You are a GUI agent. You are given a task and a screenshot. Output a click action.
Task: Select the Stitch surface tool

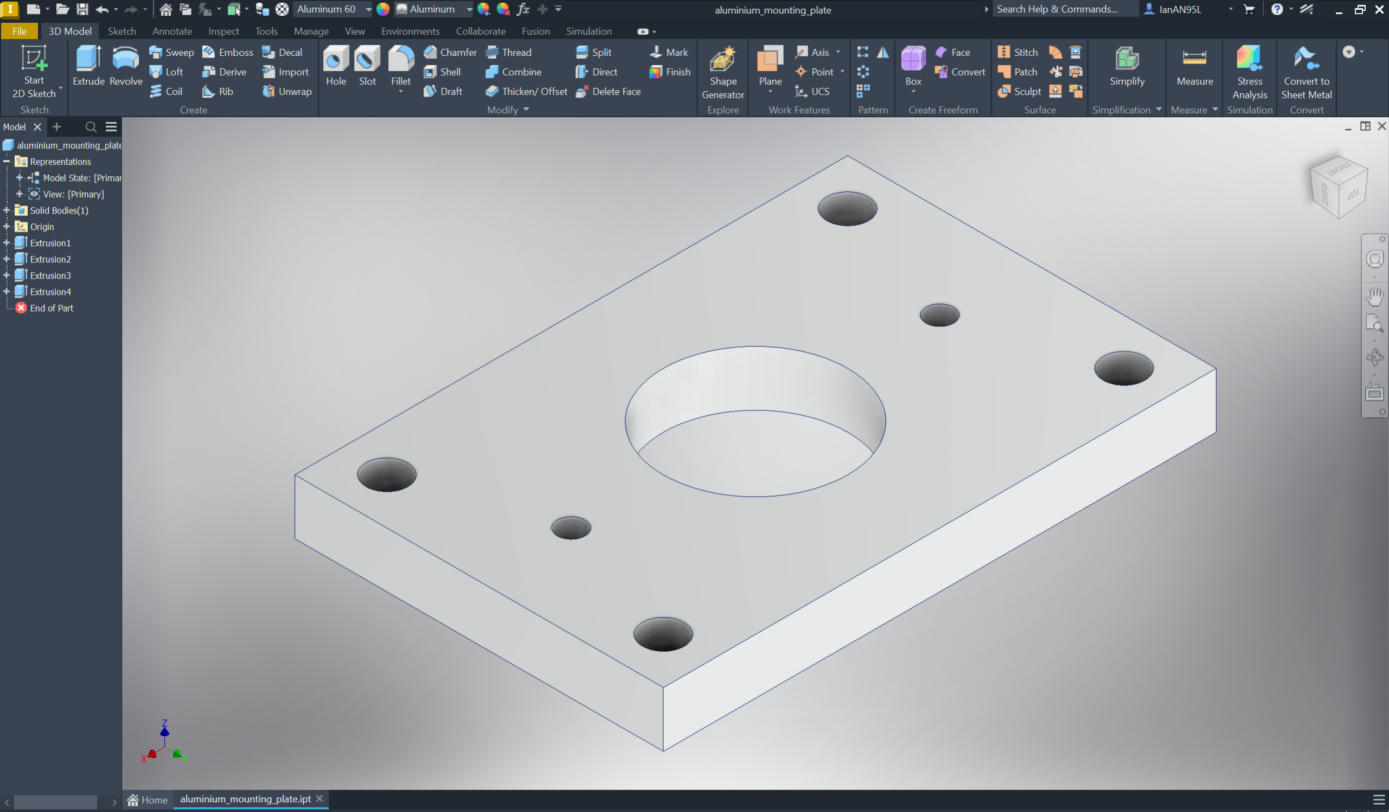pyautogui.click(x=1018, y=52)
